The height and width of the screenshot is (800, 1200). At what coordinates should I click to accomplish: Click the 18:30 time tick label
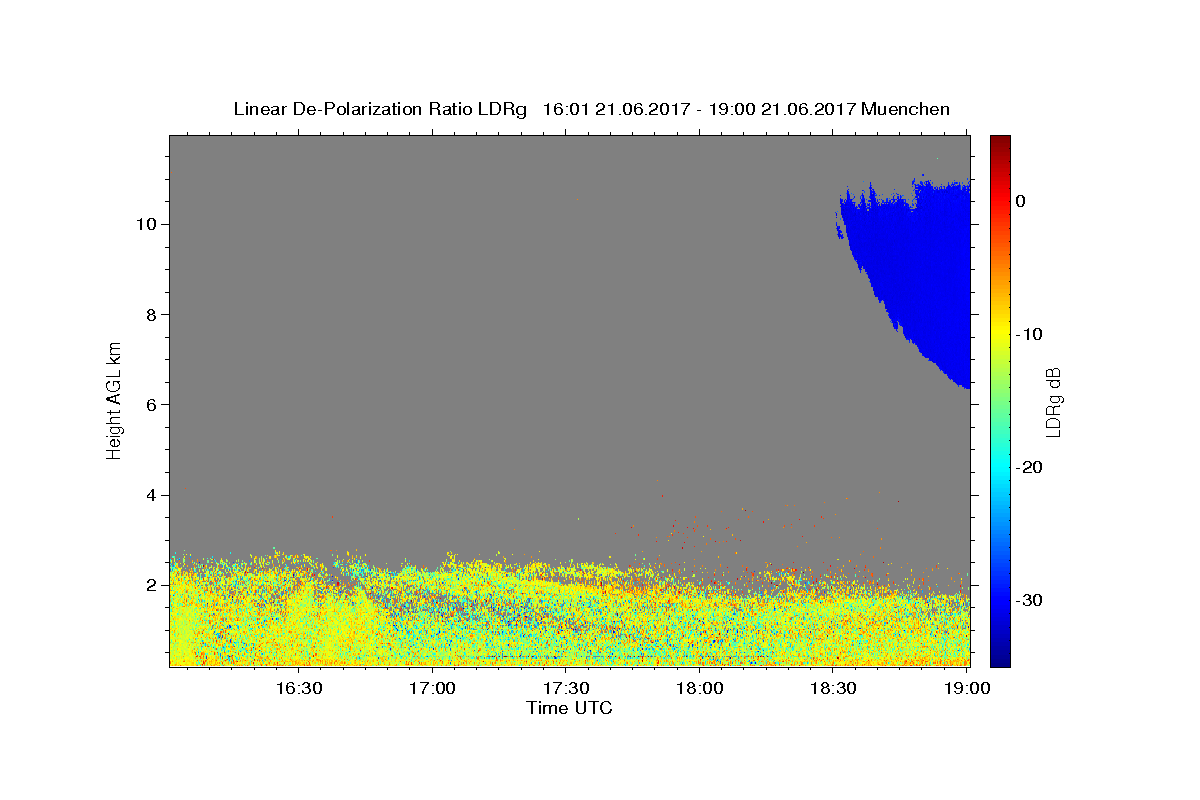833,689
